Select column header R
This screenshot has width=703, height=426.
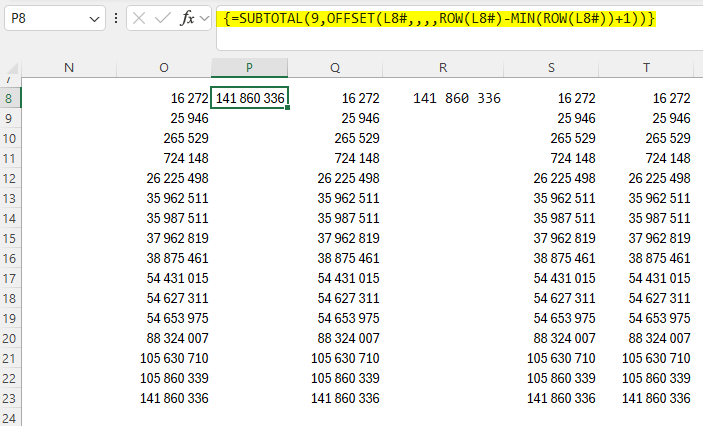click(x=442, y=67)
